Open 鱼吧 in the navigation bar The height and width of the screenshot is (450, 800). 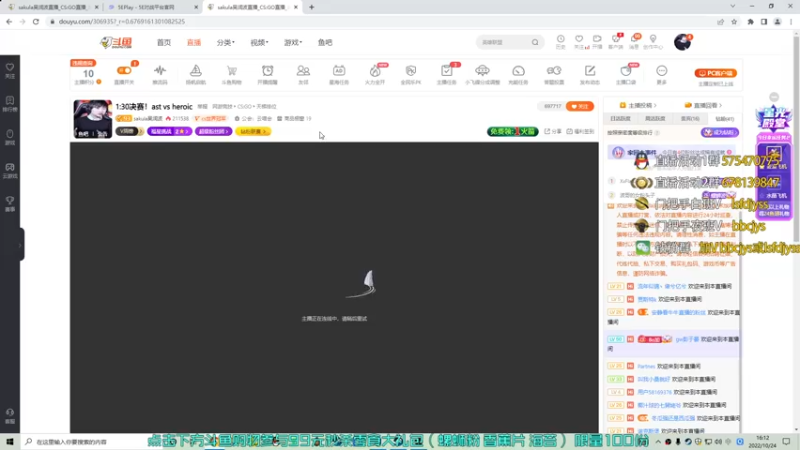point(325,42)
